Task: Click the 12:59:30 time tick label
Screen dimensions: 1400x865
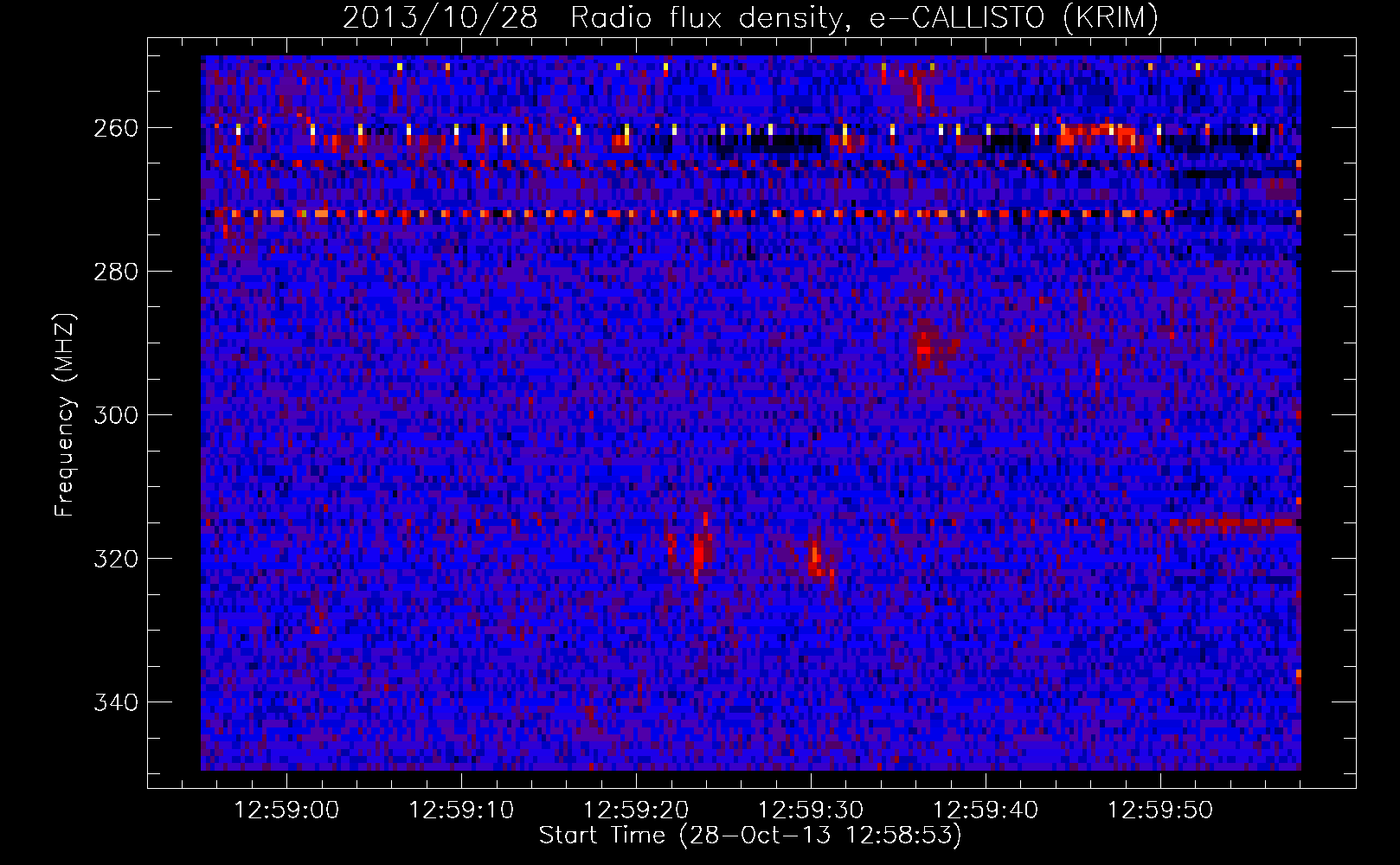Action: [x=811, y=811]
